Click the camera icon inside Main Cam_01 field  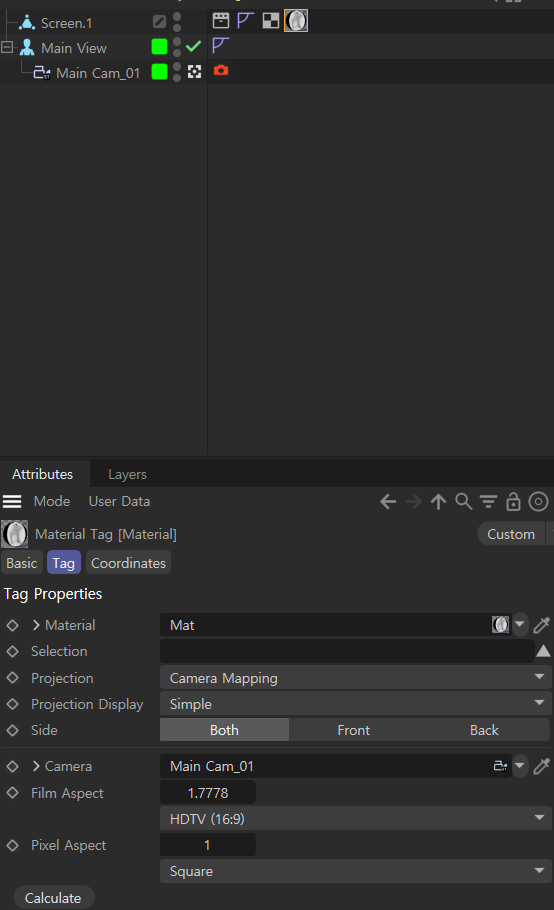500,766
